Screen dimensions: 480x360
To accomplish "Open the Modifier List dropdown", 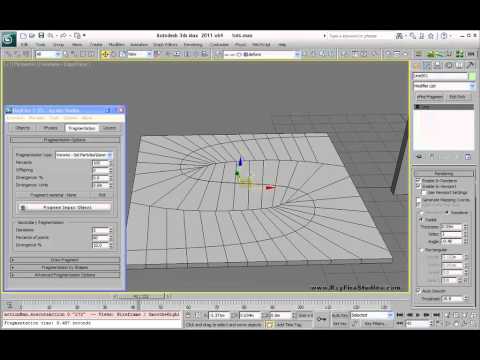I will [444, 86].
